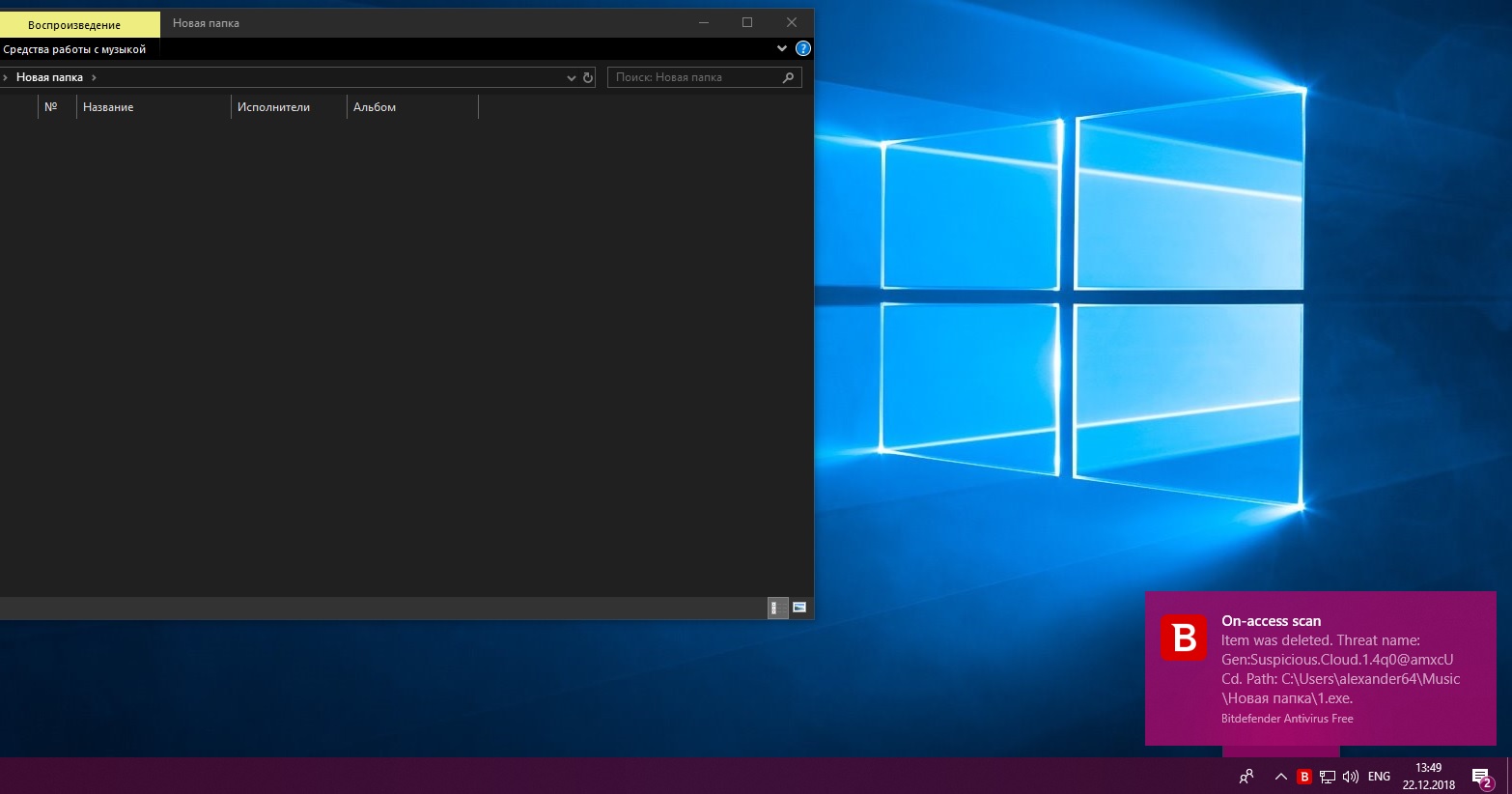
Task: Switch to large thumbnails view layout
Action: tap(799, 608)
